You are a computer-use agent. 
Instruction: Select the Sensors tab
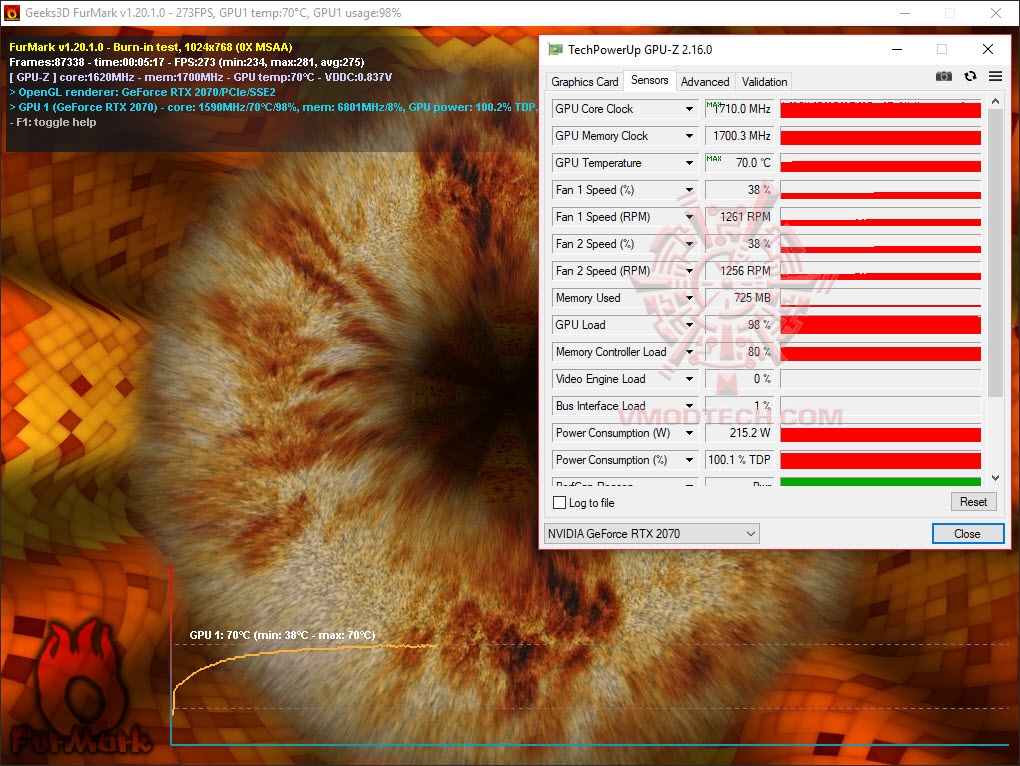[649, 80]
